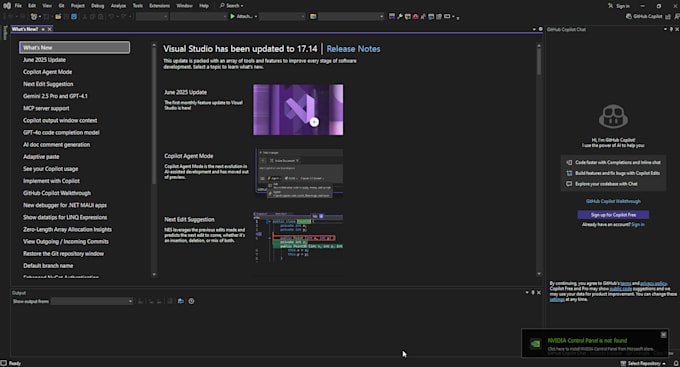Select Adaptive paste topic
The height and width of the screenshot is (367, 680).
(x=41, y=157)
